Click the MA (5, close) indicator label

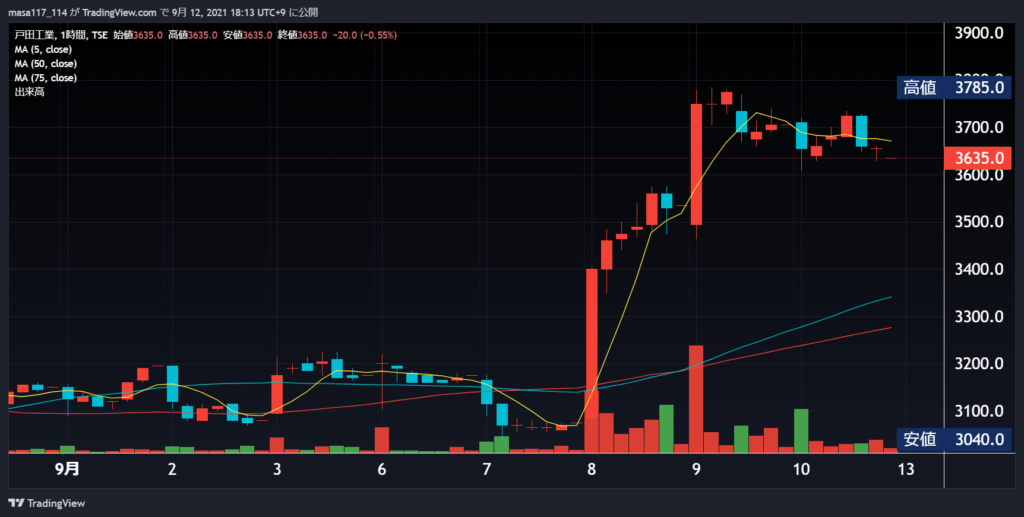(x=43, y=50)
